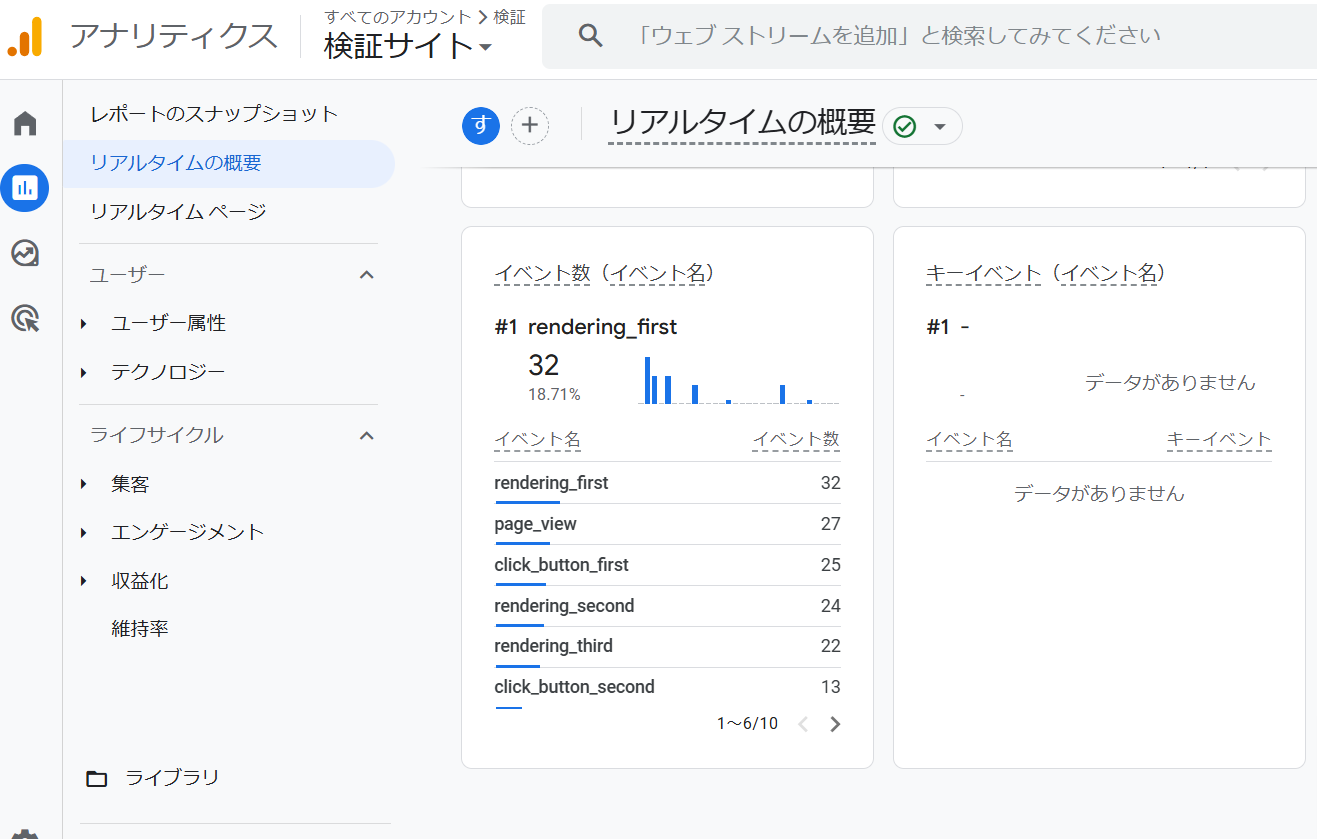Click the 1〜6/10 pagination text
Image resolution: width=1317 pixels, height=839 pixels.
[747, 724]
